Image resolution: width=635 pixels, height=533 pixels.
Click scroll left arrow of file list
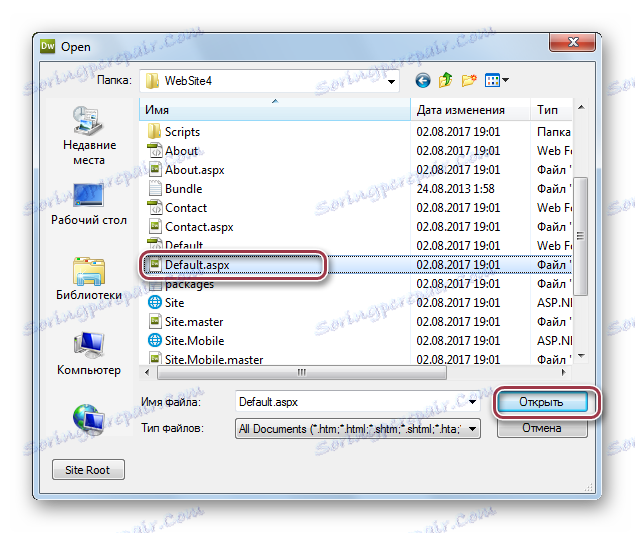pos(147,372)
